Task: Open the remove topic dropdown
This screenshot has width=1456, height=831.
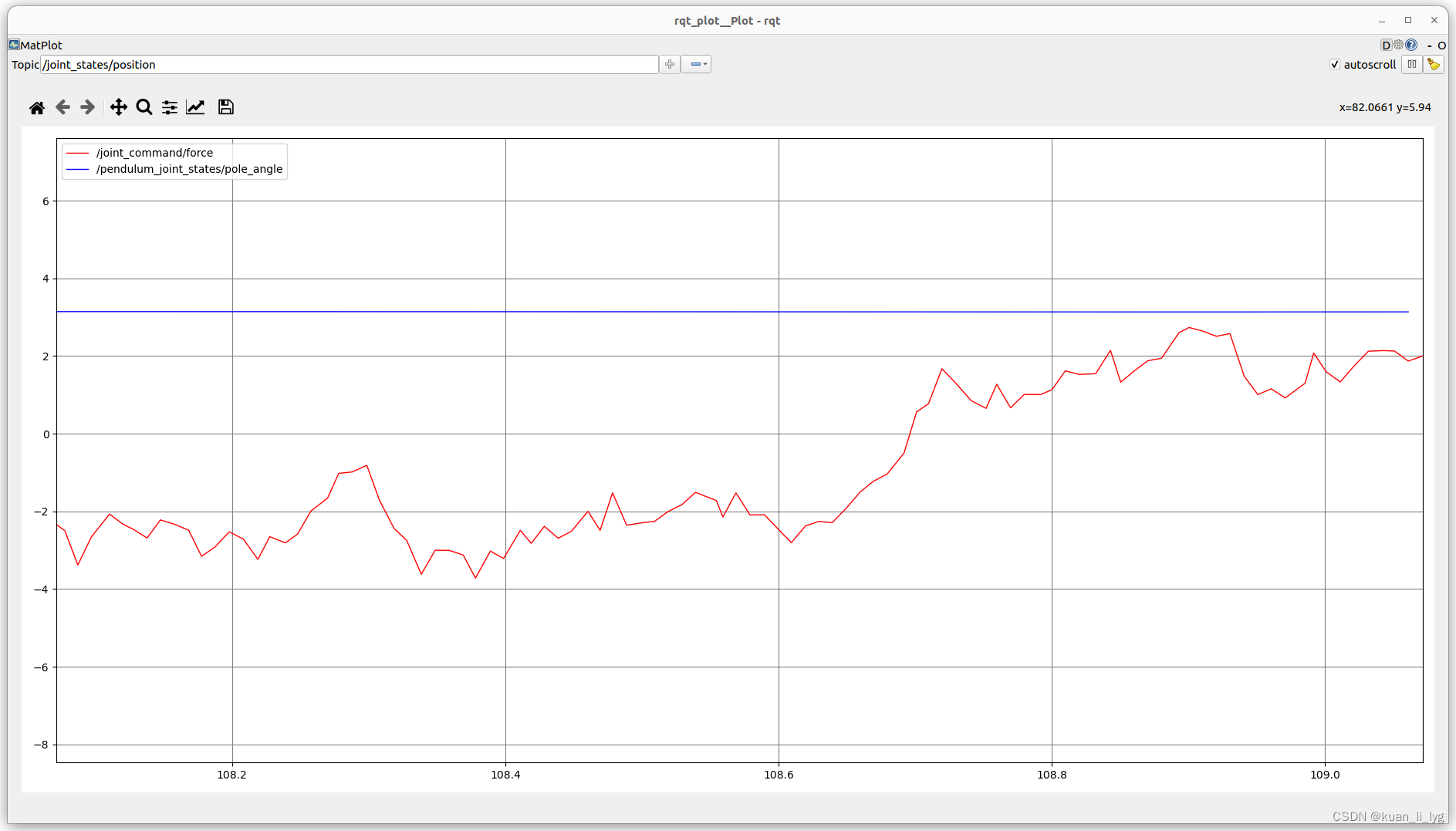Action: [x=696, y=64]
